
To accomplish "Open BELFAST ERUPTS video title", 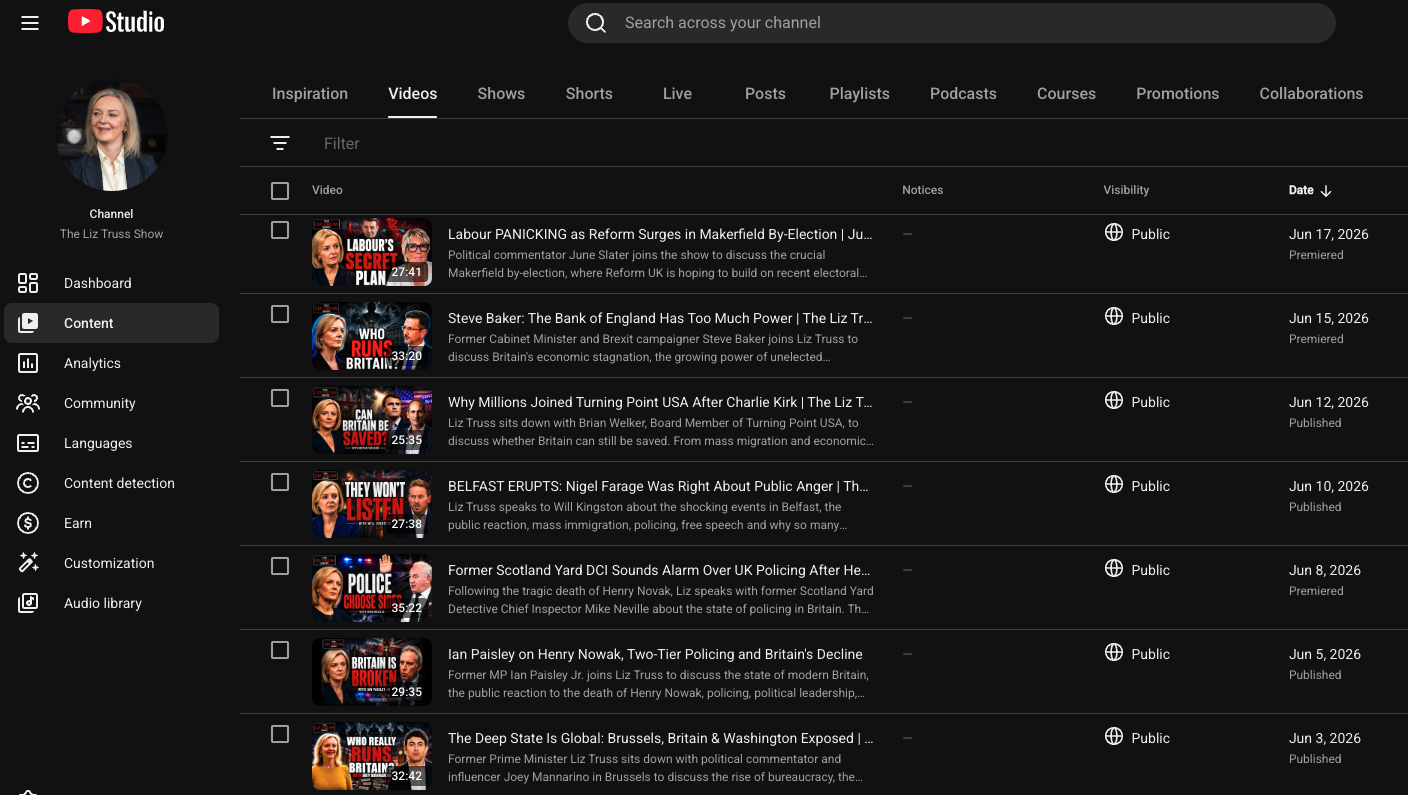I will click(658, 486).
